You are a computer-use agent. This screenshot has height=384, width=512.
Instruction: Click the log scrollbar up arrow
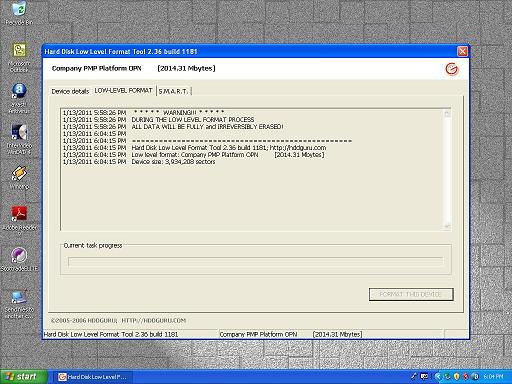[447, 114]
